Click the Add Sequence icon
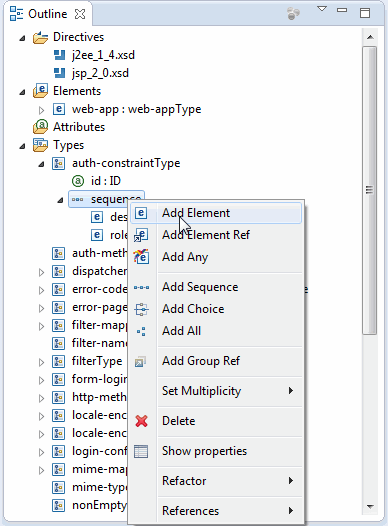Viewport: 388px width, 526px height. pos(141,287)
